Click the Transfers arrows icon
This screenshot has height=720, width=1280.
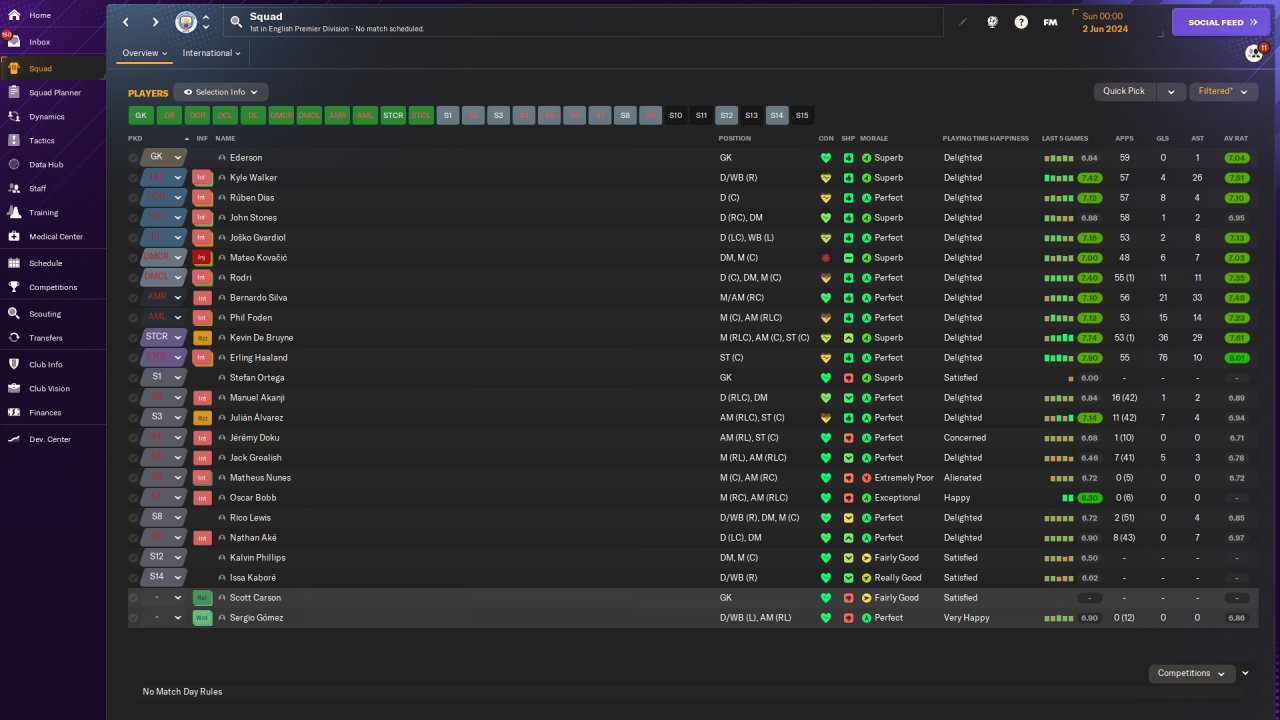click(14, 338)
